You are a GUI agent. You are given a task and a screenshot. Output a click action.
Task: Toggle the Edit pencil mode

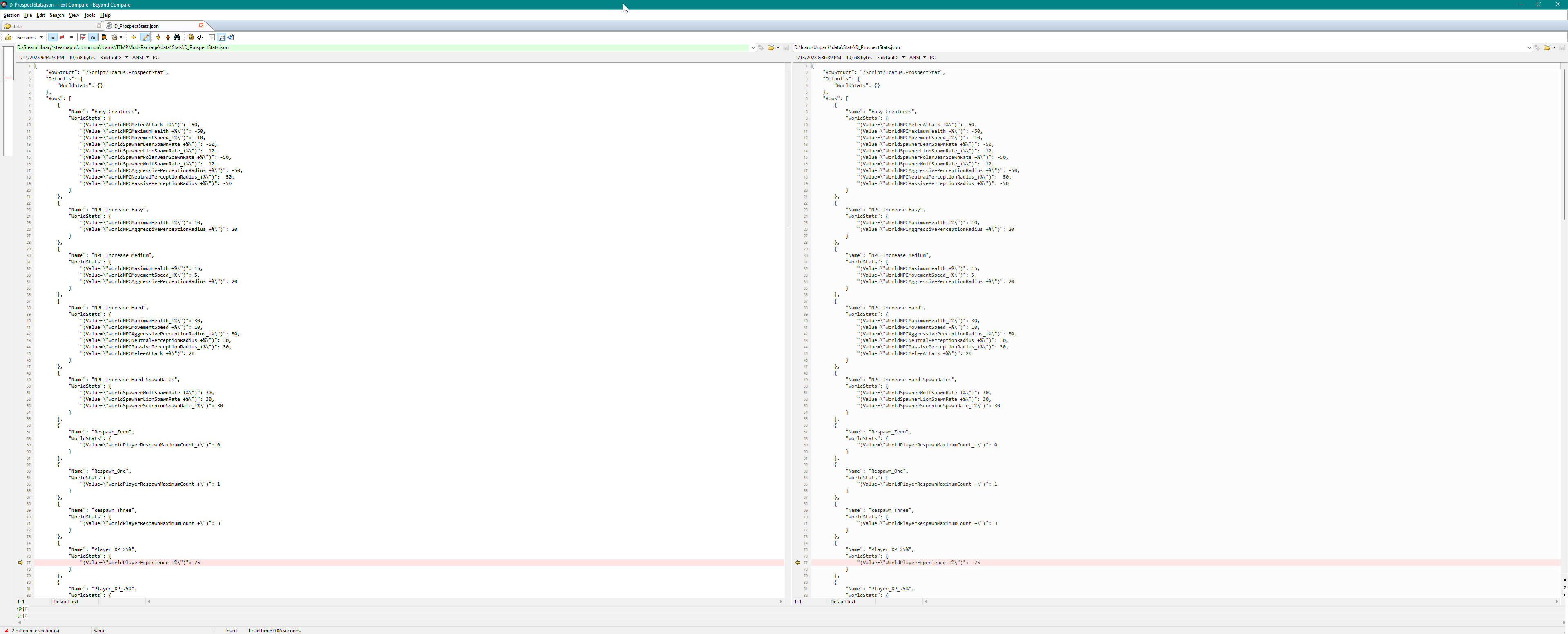pyautogui.click(x=145, y=37)
